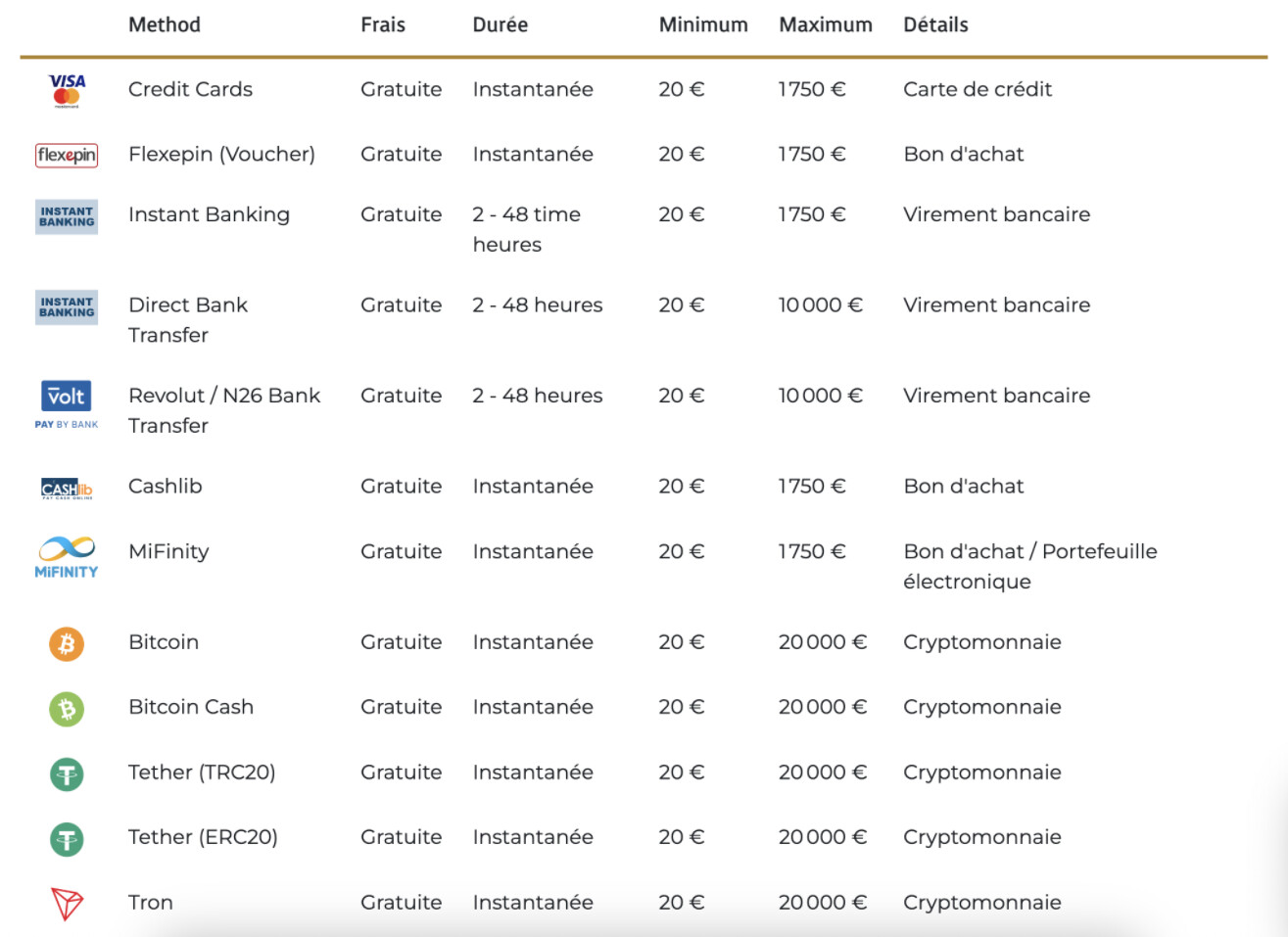Click the red Tron logo icon

click(67, 904)
